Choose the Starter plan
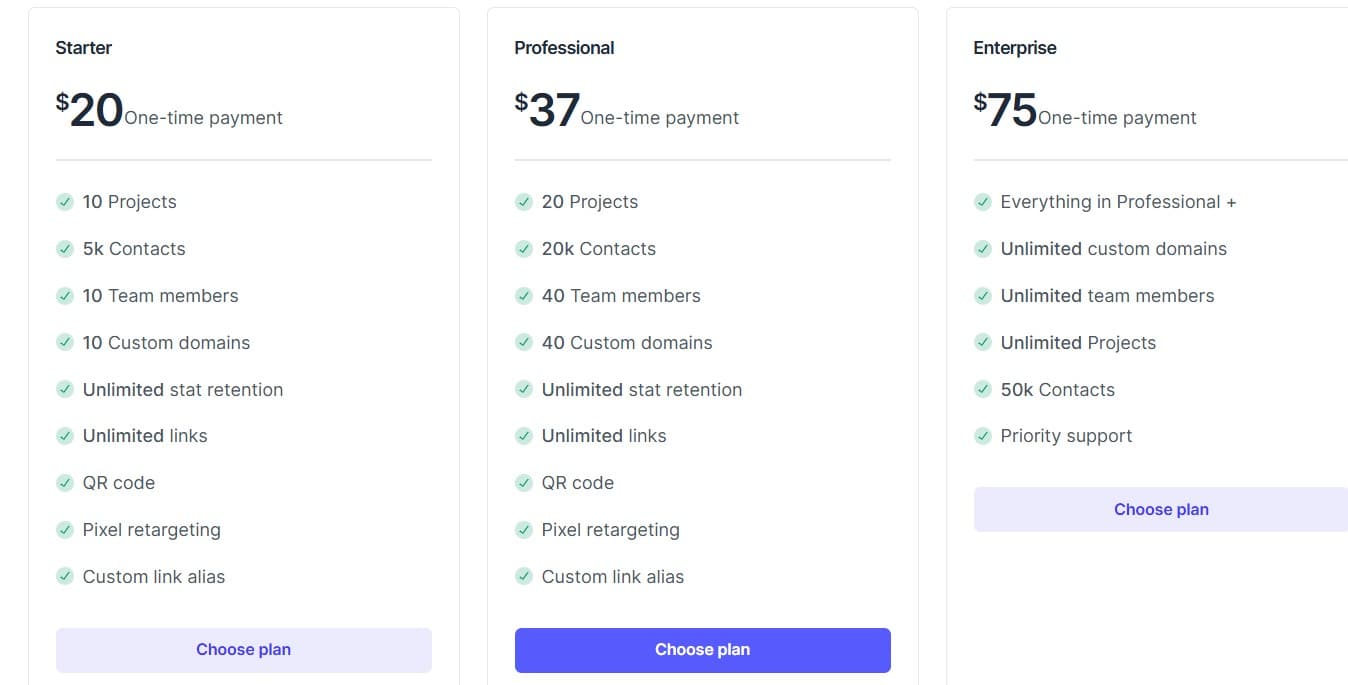Viewport: 1348px width, 685px height. 243,649
